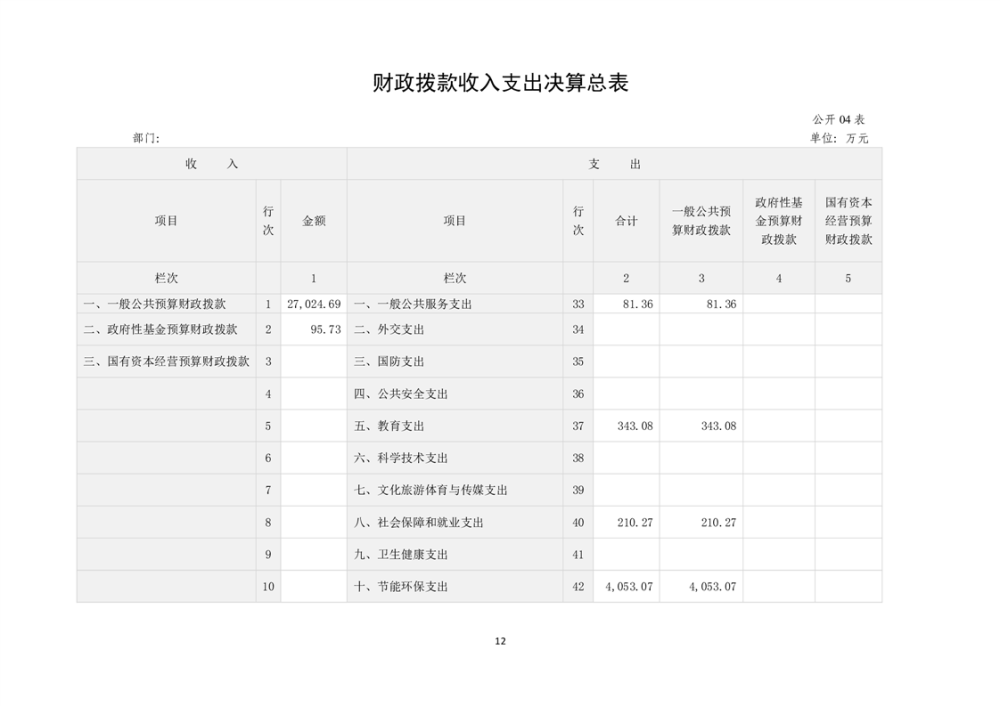The image size is (1000, 706).
Task: Click the 部门: label above table
Action: 146,138
